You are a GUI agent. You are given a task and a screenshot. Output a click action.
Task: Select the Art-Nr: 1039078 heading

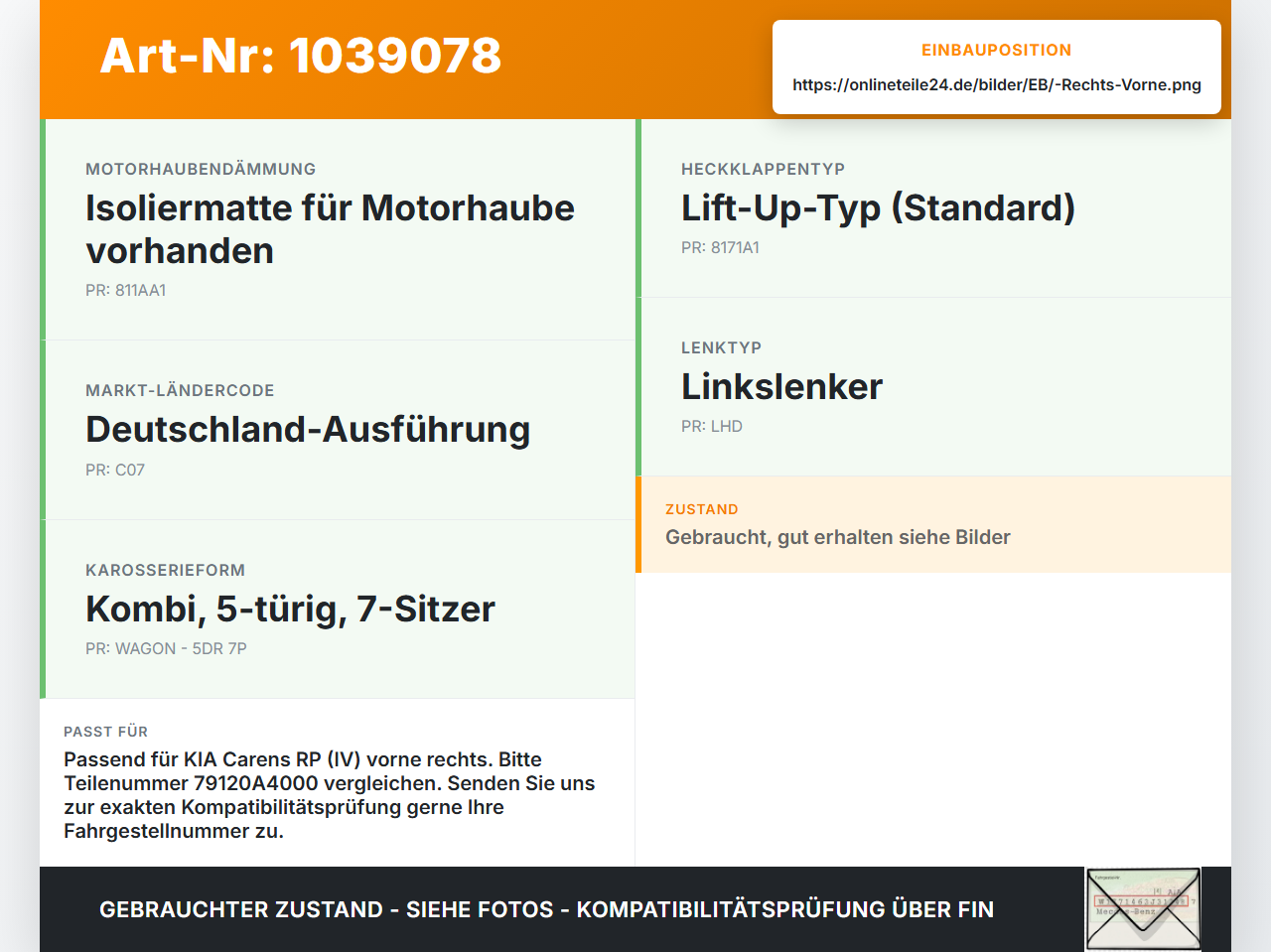pyautogui.click(x=301, y=56)
